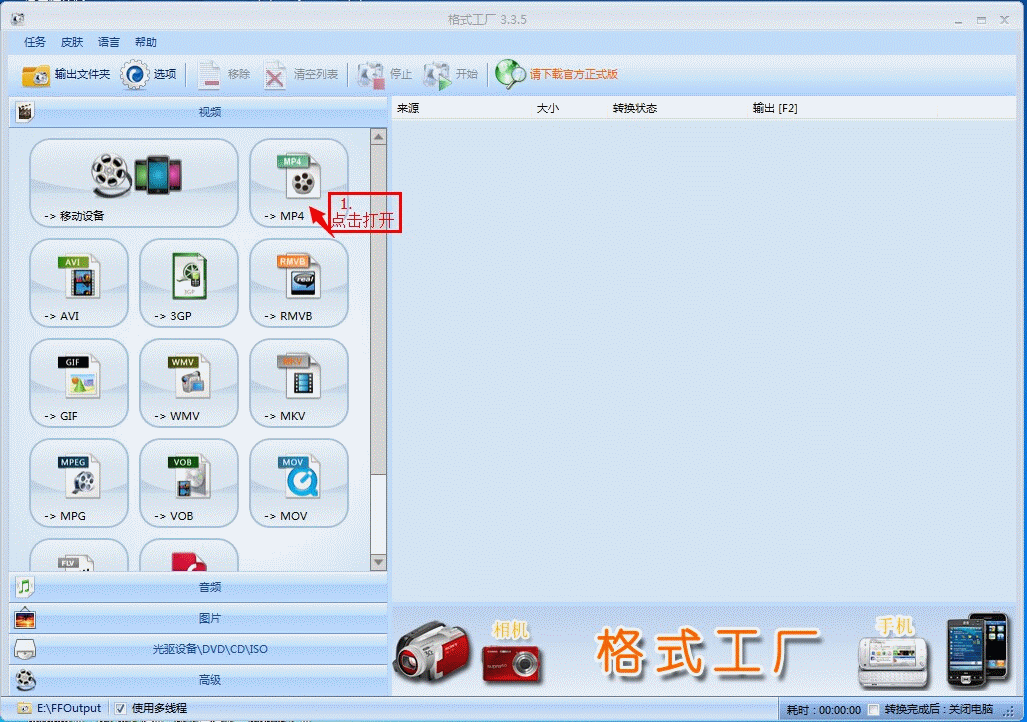1027x722 pixels.
Task: Enable shutdown after conversion completes
Action: (873, 708)
